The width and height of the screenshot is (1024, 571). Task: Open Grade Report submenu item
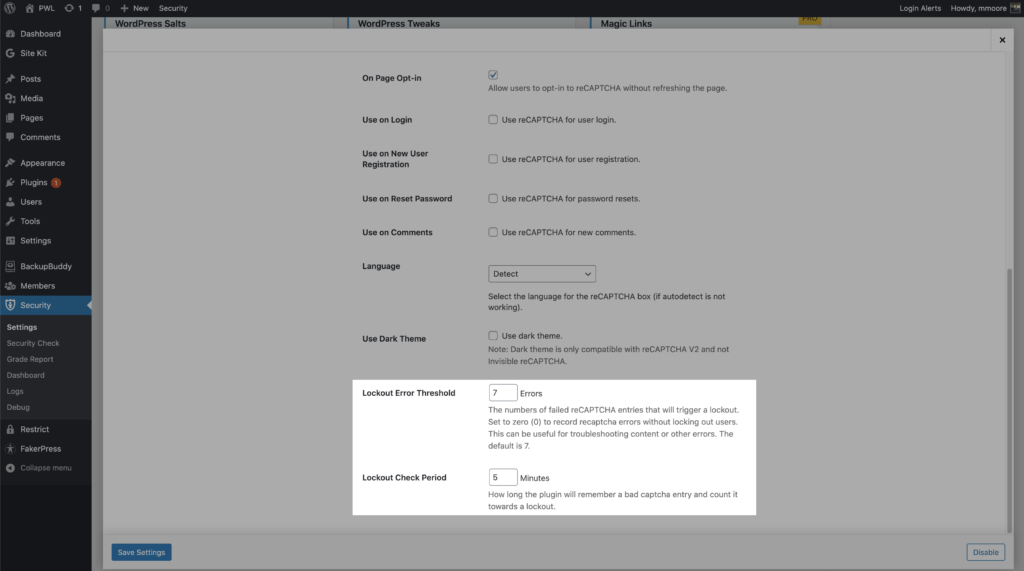(x=30, y=359)
